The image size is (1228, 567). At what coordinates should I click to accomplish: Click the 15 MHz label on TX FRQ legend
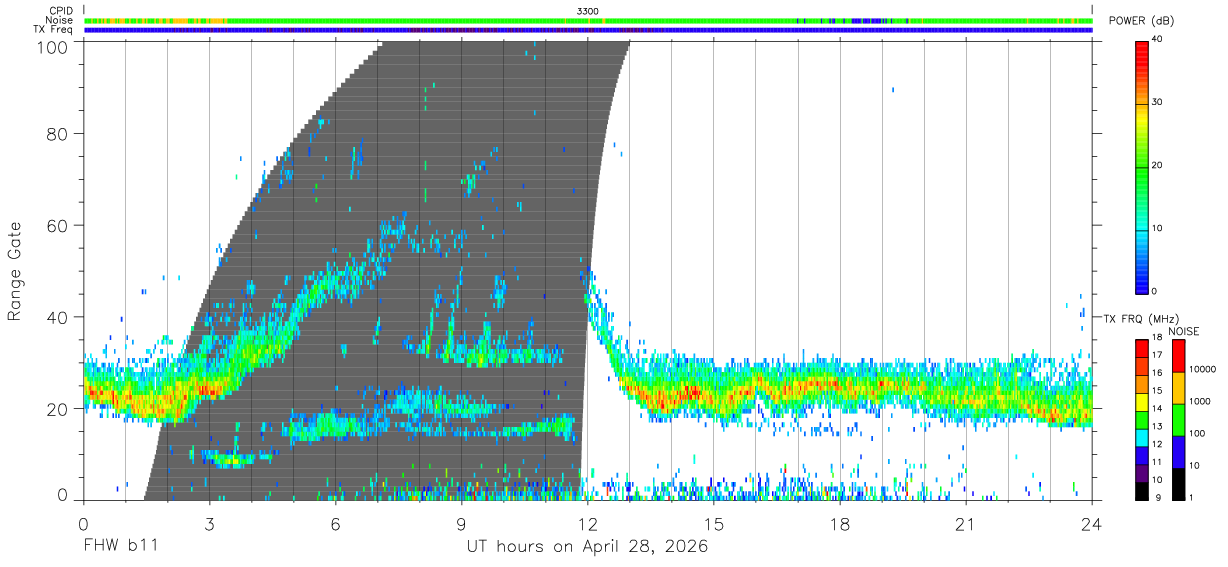pos(1157,391)
